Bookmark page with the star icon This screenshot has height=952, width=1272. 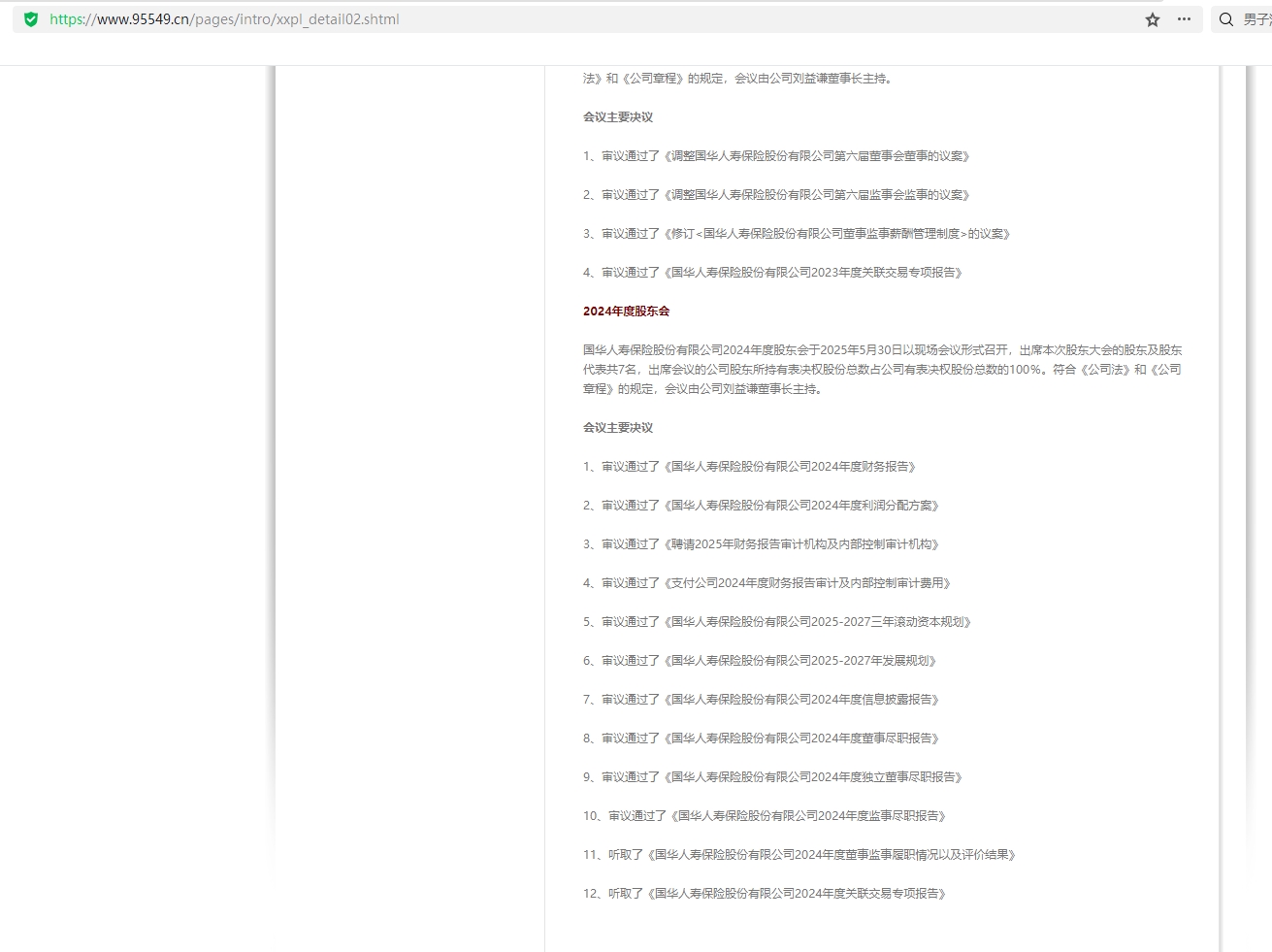pyautogui.click(x=1153, y=19)
